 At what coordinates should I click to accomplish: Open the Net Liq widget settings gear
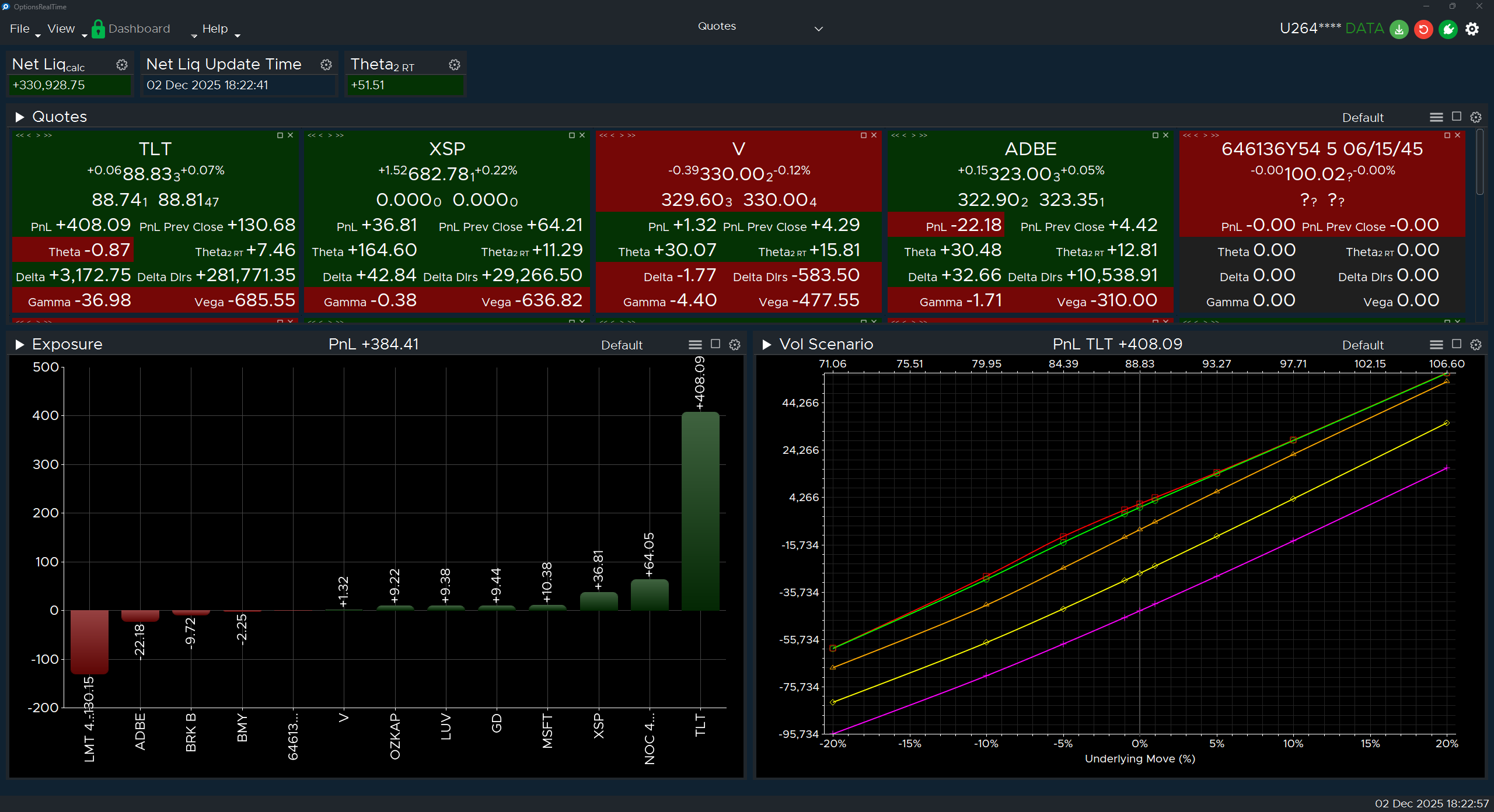tap(122, 65)
